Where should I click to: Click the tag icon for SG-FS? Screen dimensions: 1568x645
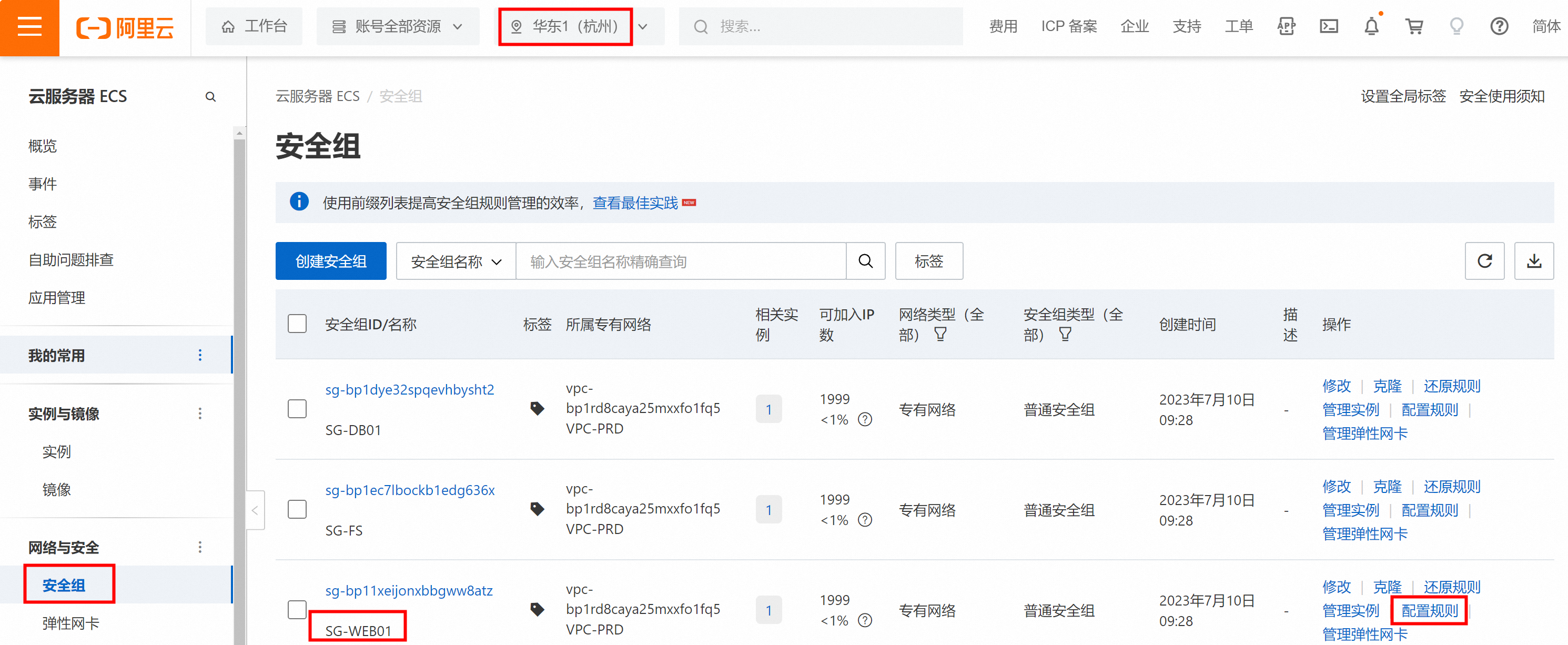tap(537, 509)
